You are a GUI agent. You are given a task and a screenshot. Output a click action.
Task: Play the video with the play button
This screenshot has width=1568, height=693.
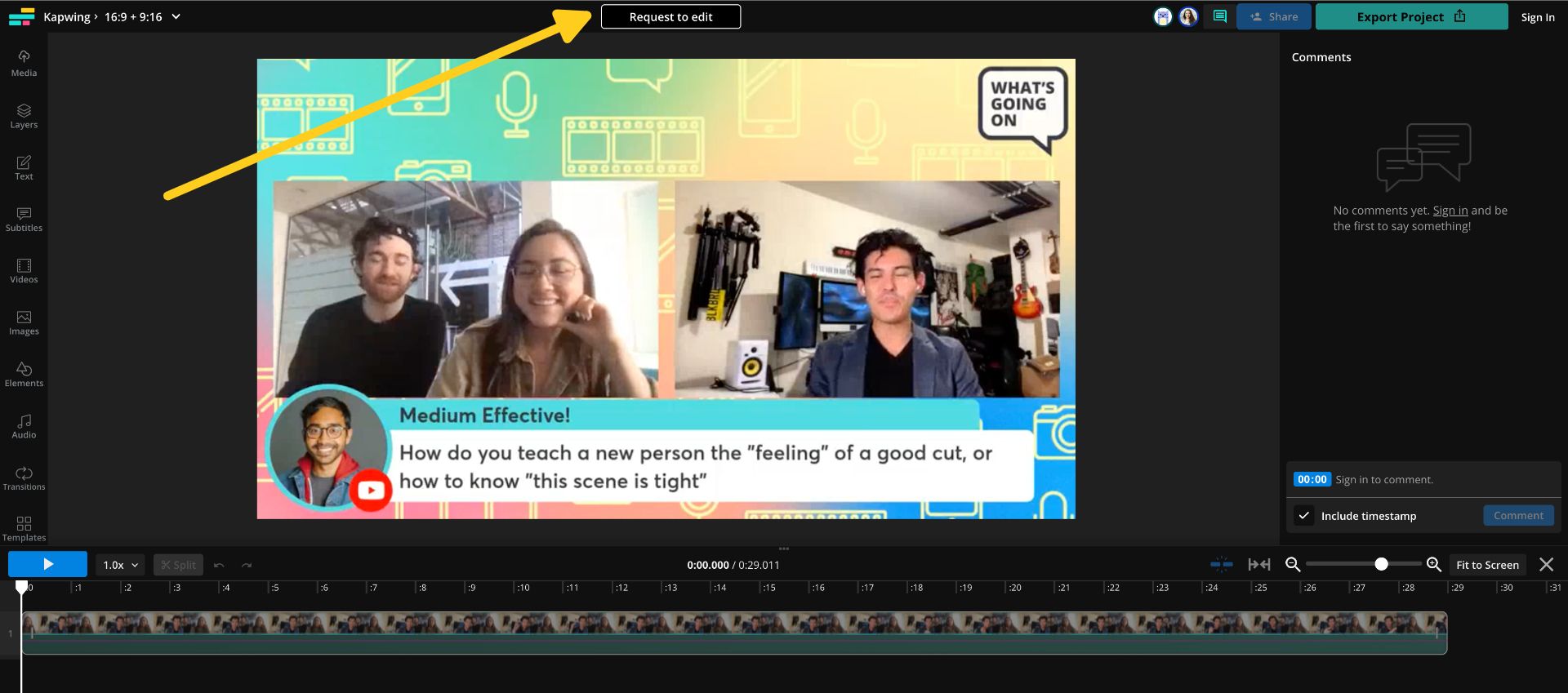[x=47, y=564]
